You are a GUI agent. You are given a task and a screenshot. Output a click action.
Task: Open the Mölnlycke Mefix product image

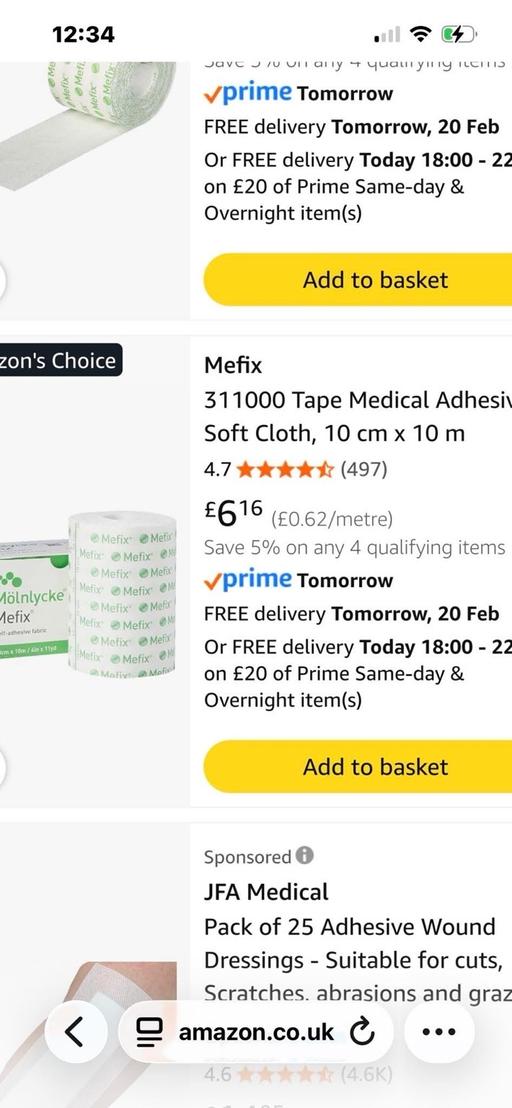tap(88, 592)
